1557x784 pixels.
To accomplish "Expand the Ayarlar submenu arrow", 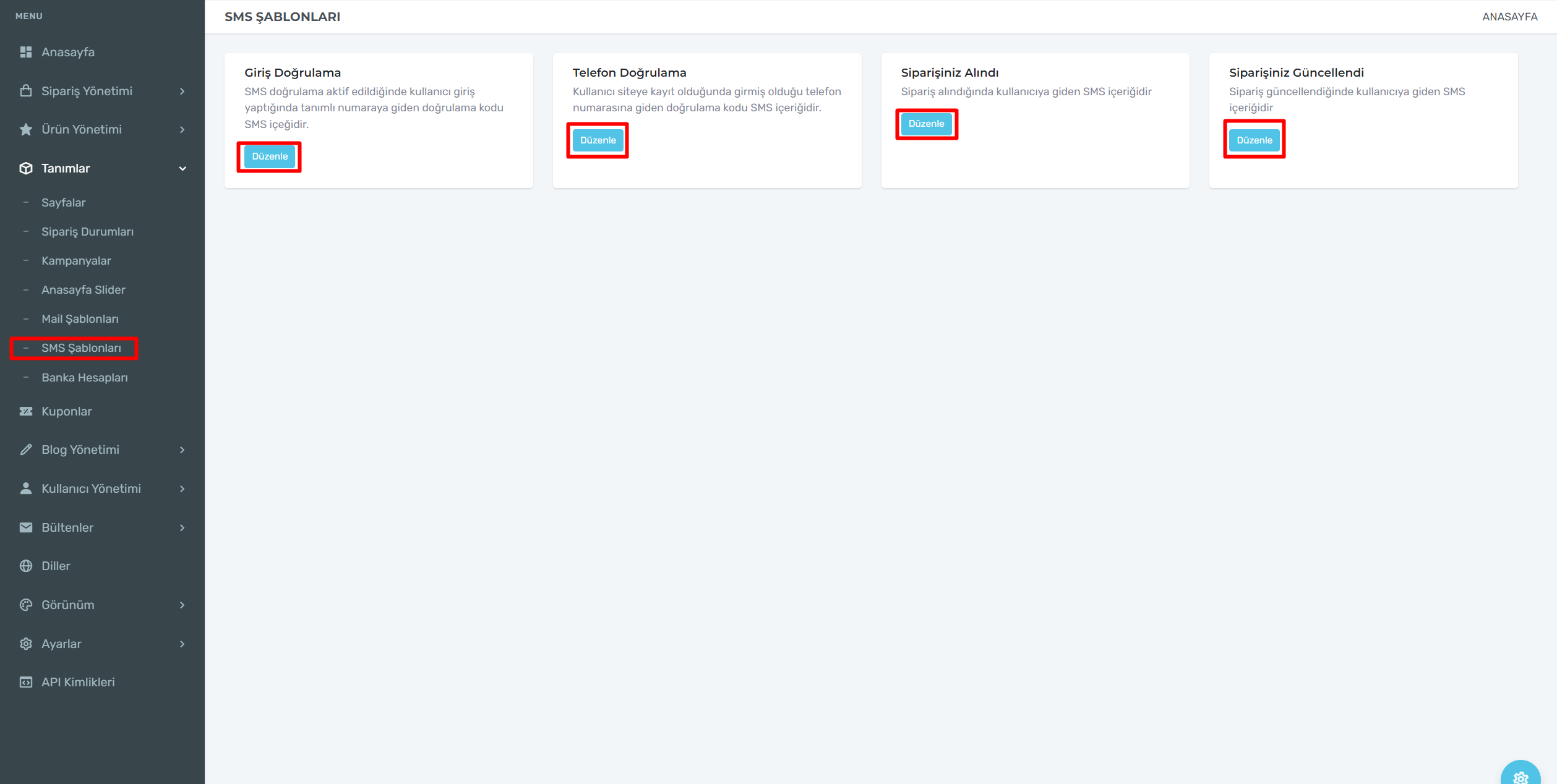I will (x=182, y=644).
